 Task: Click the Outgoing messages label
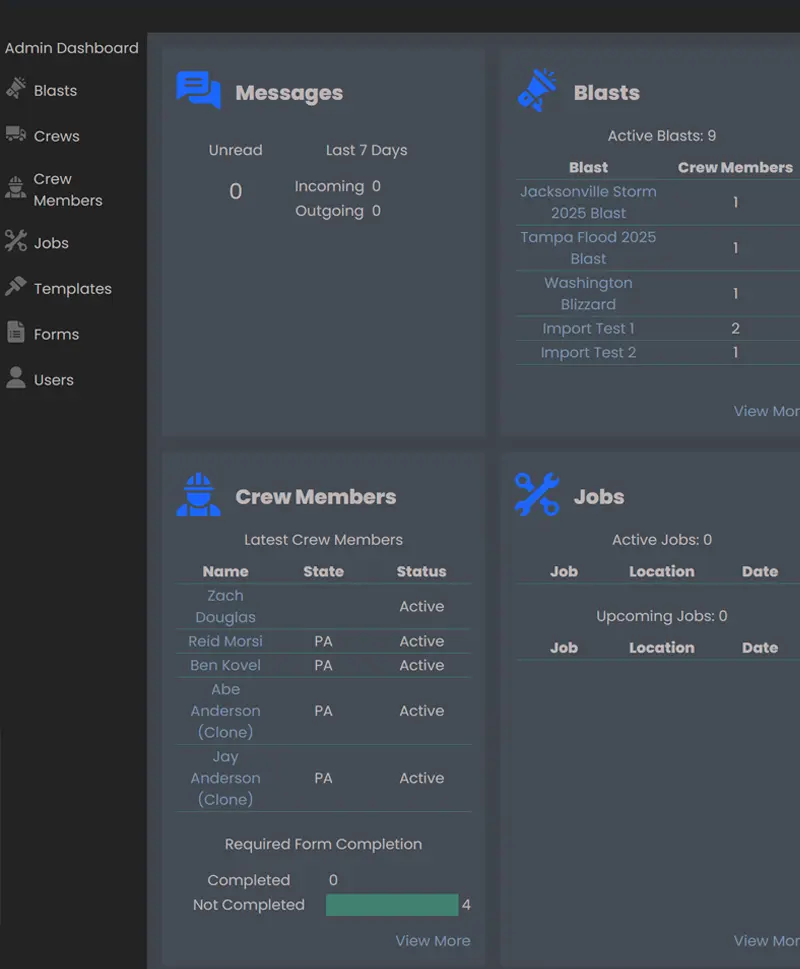(329, 211)
